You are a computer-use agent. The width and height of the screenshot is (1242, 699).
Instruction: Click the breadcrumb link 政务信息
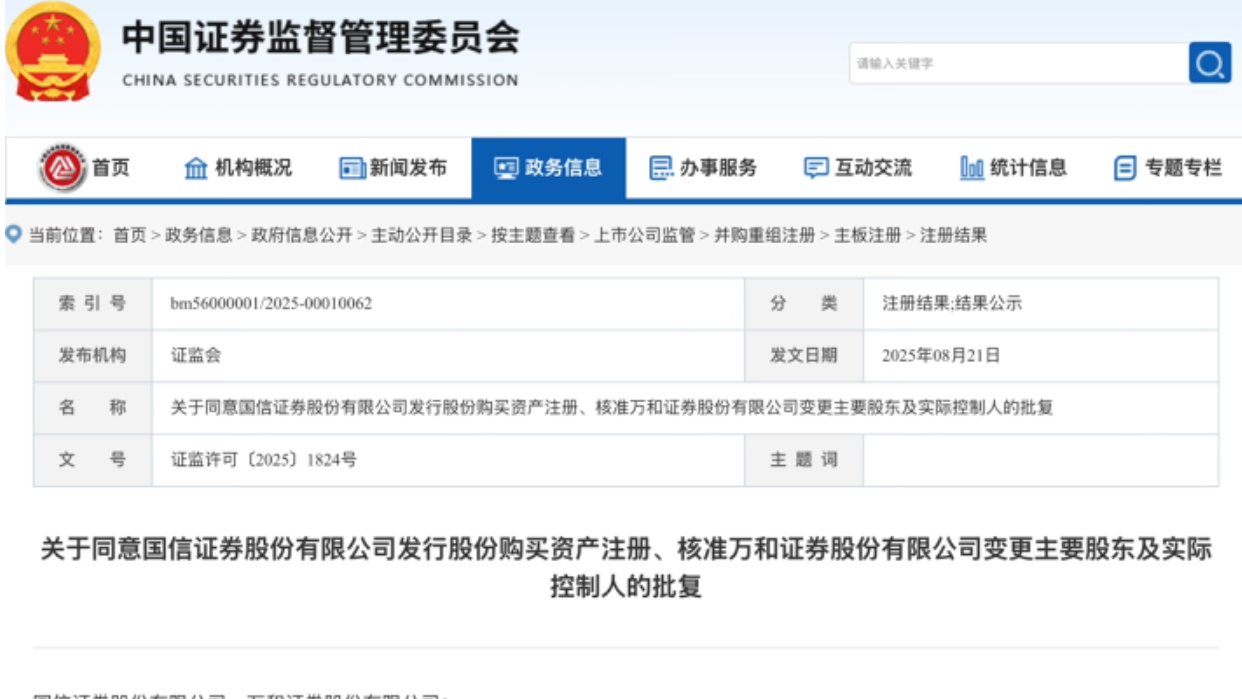point(198,235)
